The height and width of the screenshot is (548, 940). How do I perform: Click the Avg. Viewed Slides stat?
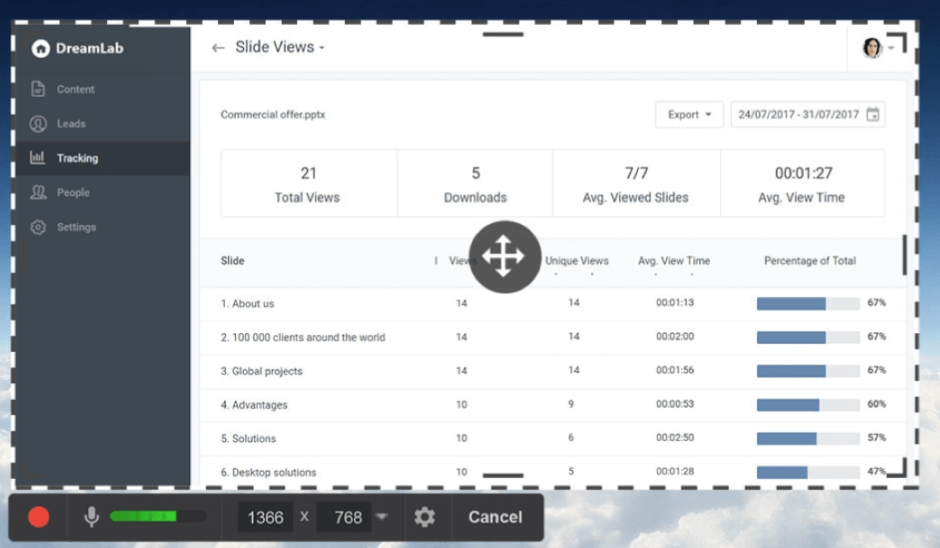point(636,183)
